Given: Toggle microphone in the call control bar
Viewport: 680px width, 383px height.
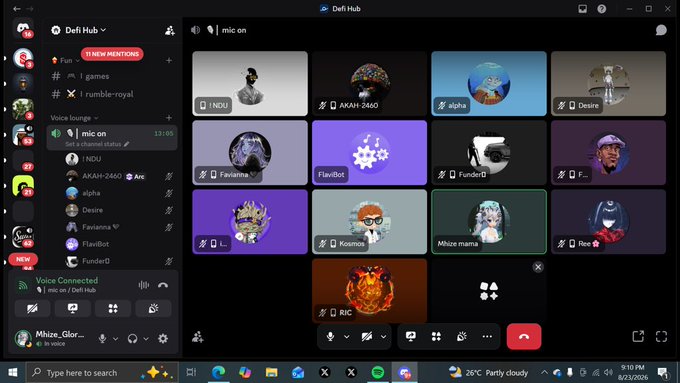Looking at the screenshot, I should pos(330,336).
